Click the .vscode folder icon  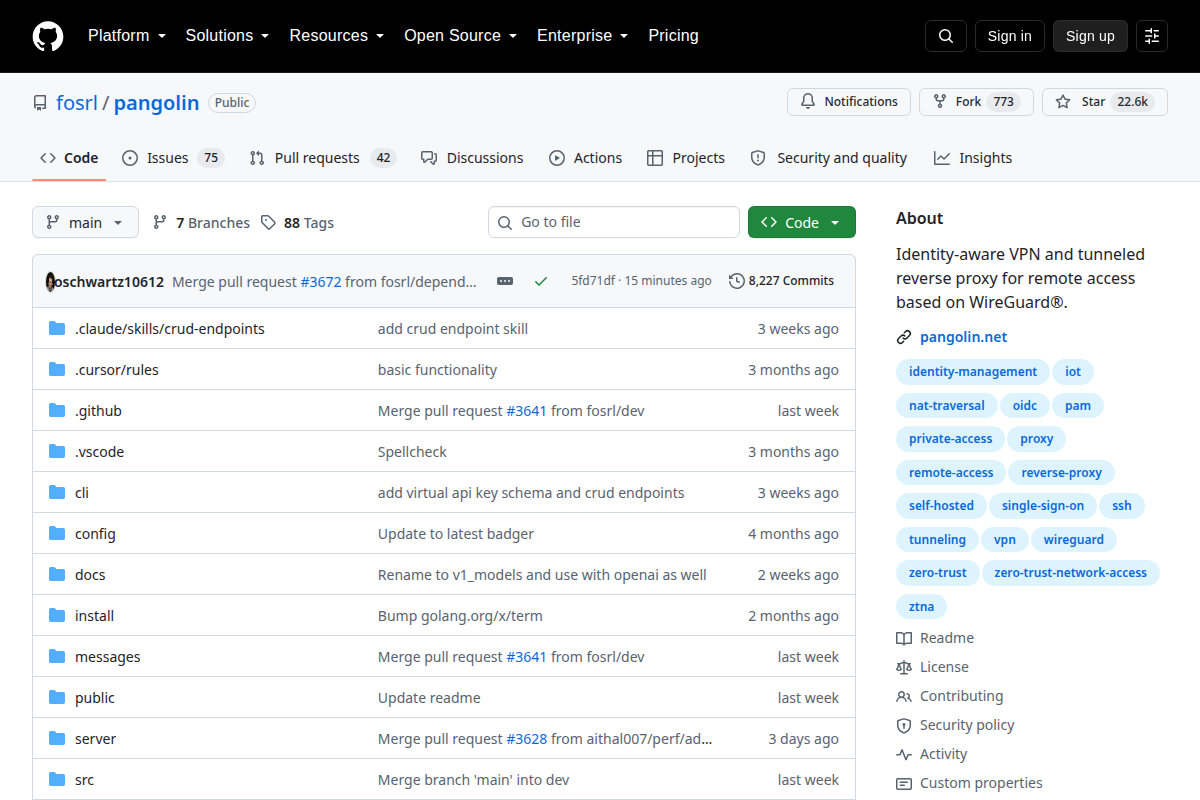(x=57, y=452)
